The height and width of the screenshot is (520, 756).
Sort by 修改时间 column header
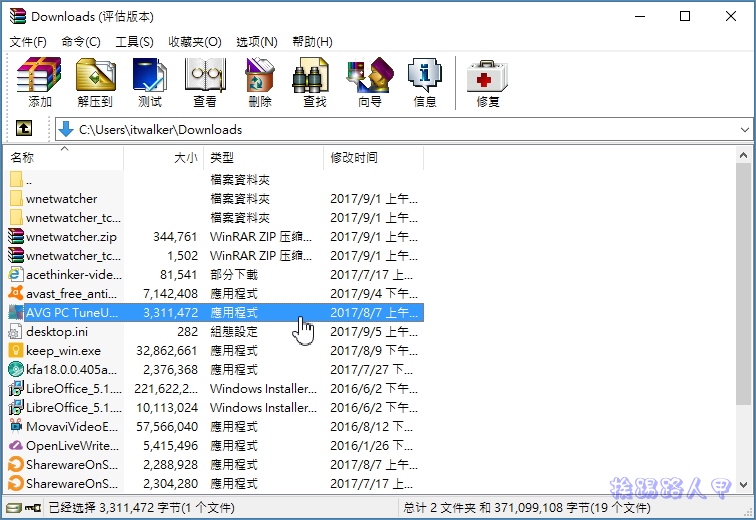(x=374, y=158)
